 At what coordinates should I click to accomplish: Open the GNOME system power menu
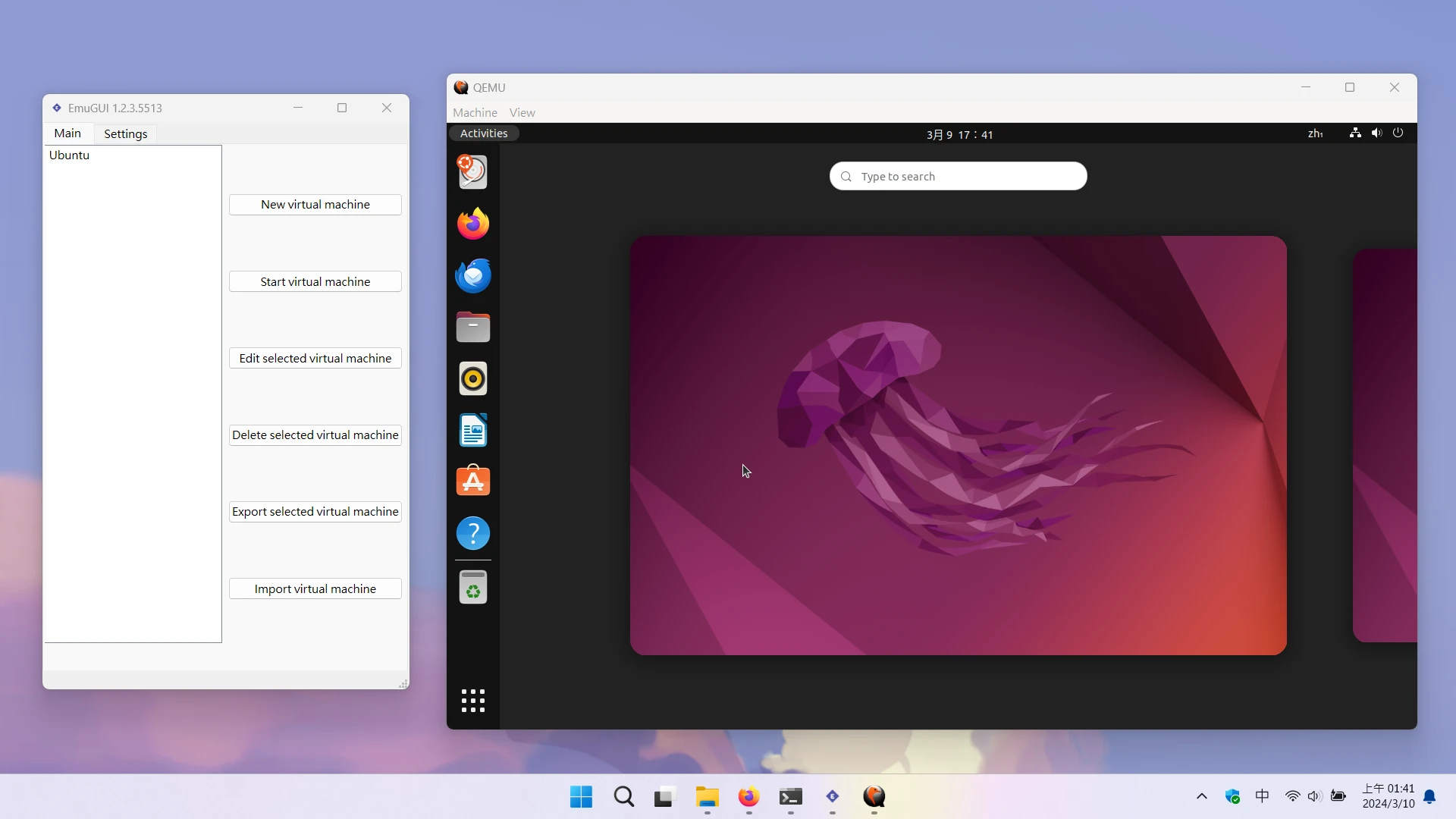(x=1398, y=133)
